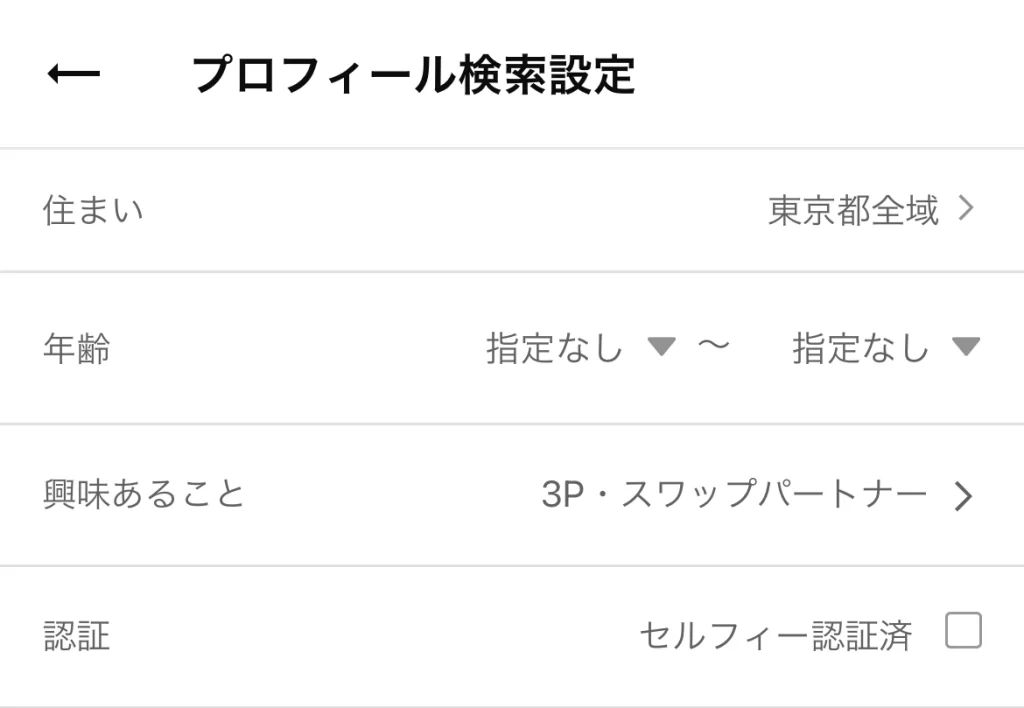Toggle the selfie verification filter on
The height and width of the screenshot is (708, 1024).
tap(963, 631)
